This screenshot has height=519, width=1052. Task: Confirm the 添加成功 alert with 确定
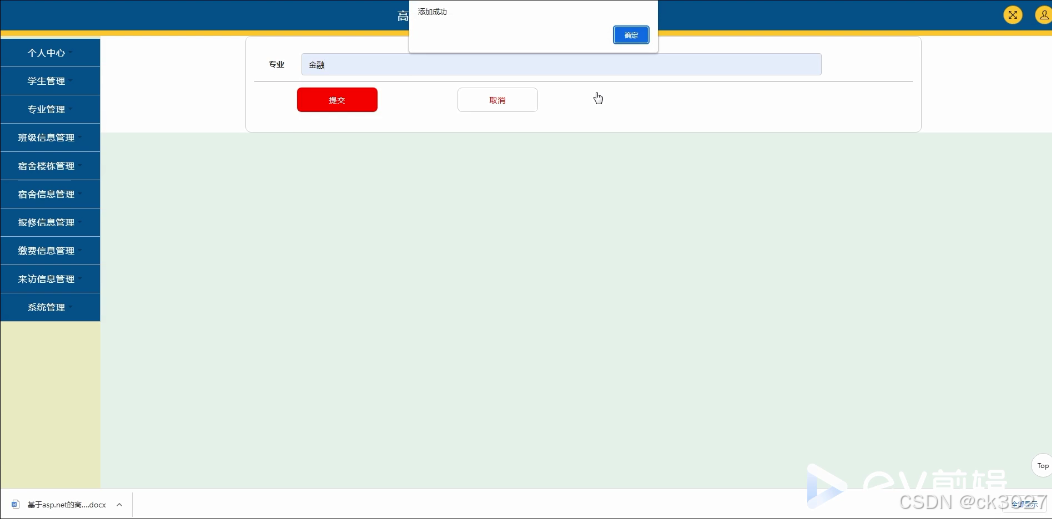tap(631, 35)
